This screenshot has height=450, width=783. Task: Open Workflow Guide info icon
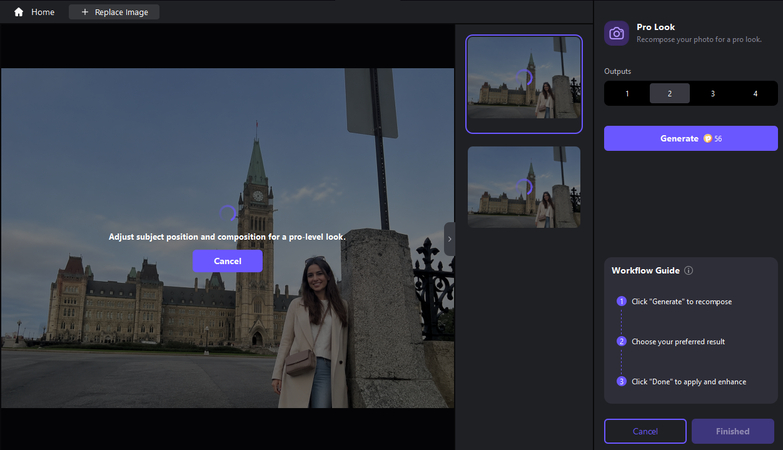coord(689,271)
